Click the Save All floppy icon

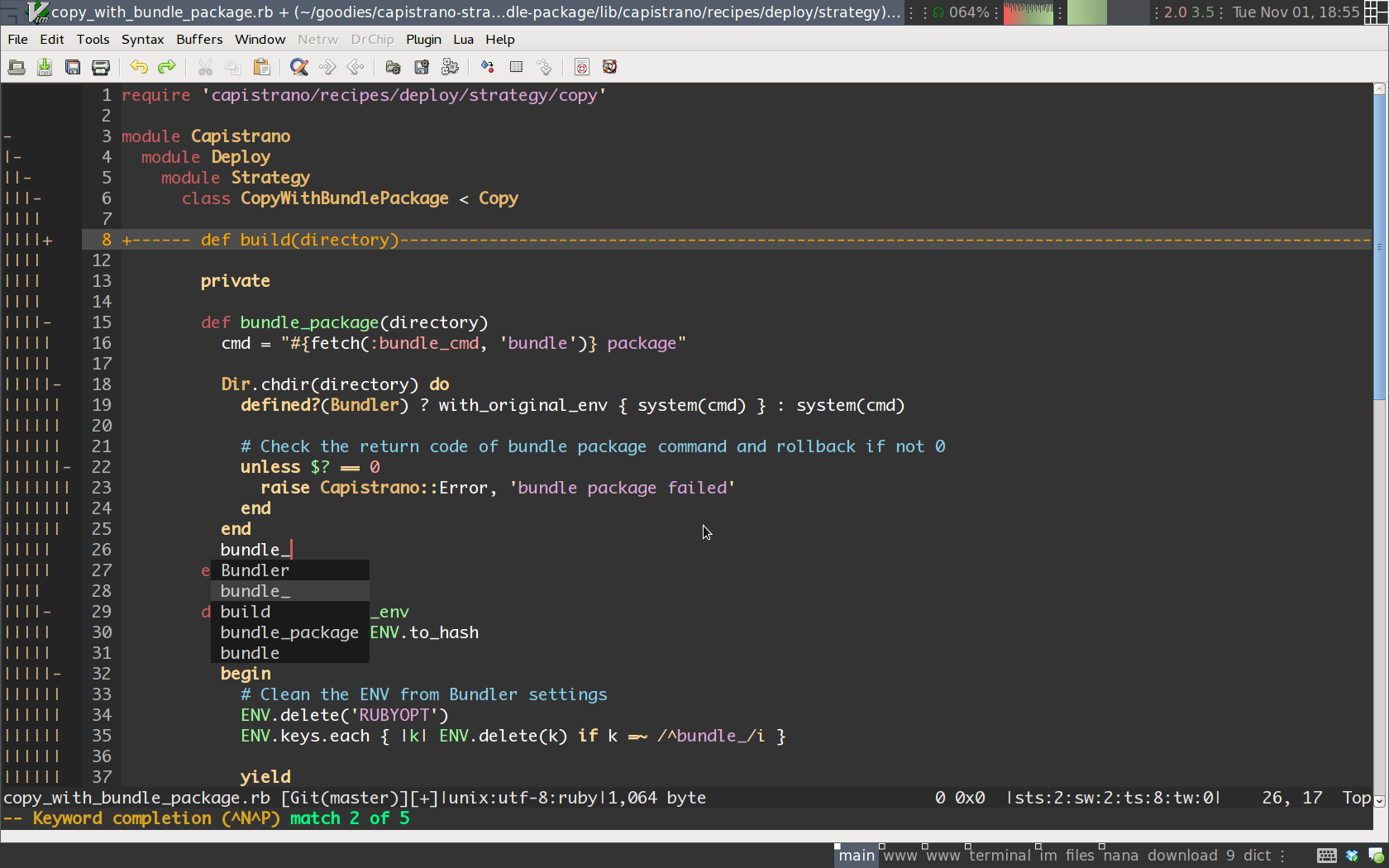pos(73,67)
